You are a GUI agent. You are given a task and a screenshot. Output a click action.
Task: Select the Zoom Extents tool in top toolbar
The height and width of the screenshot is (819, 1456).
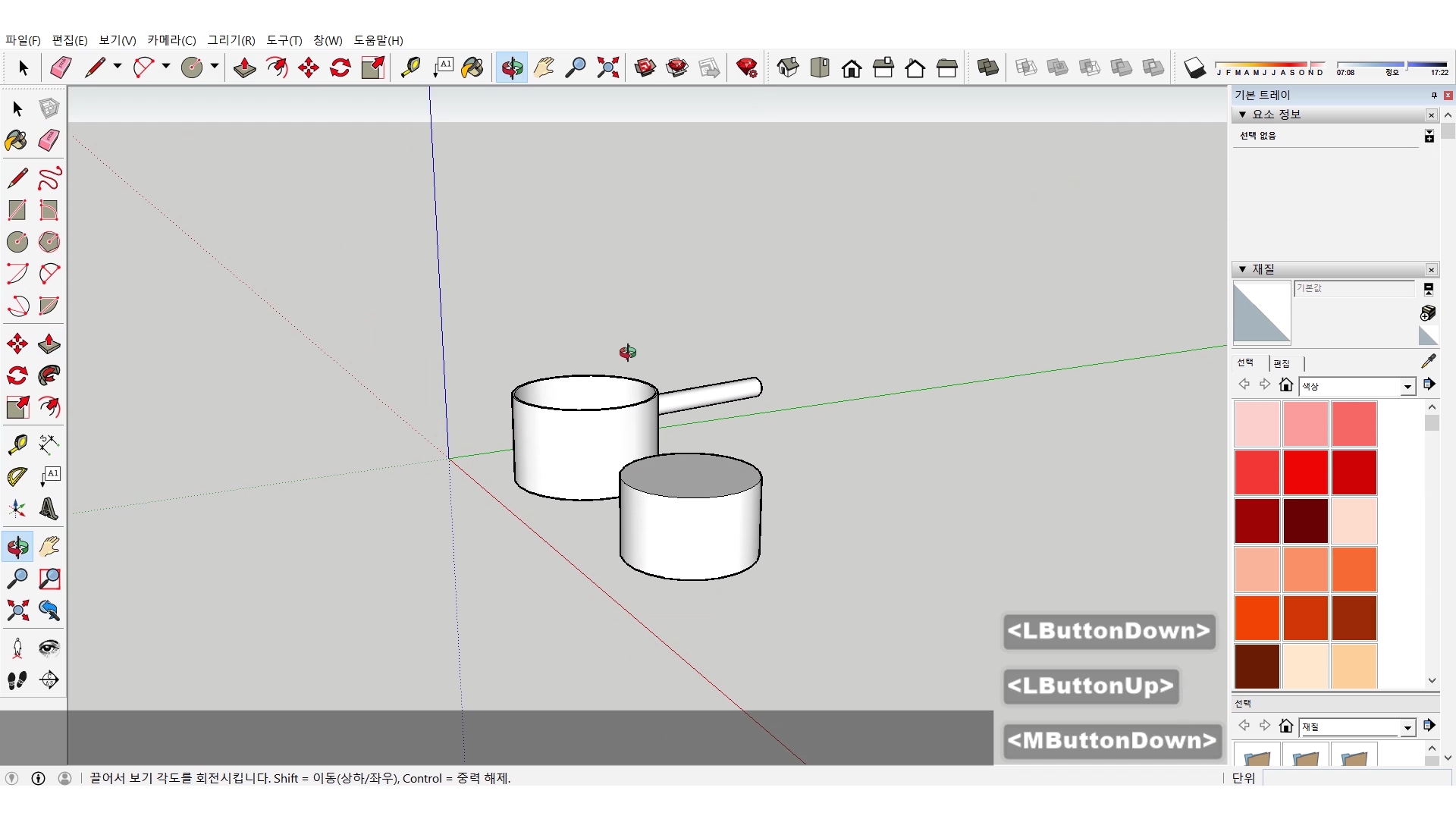[x=607, y=68]
